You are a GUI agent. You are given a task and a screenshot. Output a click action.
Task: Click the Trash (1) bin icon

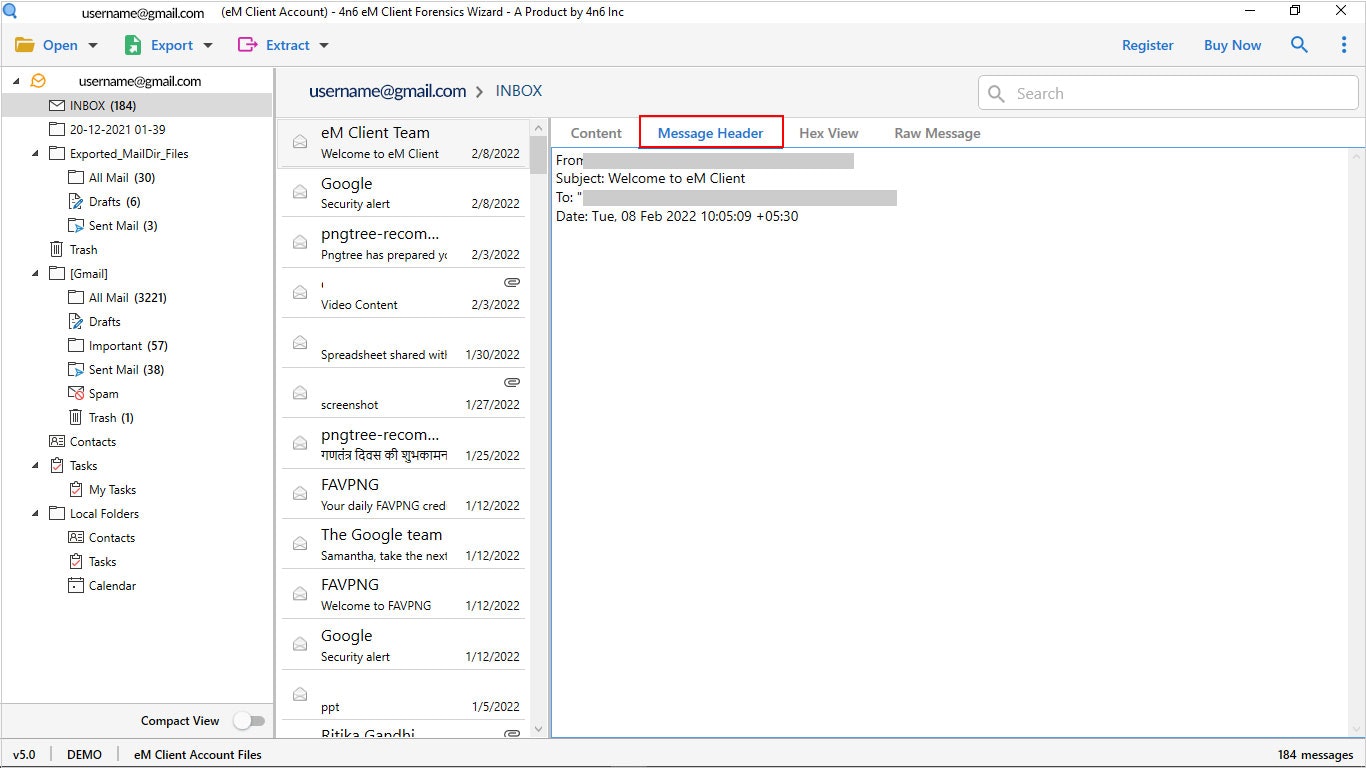tap(76, 417)
